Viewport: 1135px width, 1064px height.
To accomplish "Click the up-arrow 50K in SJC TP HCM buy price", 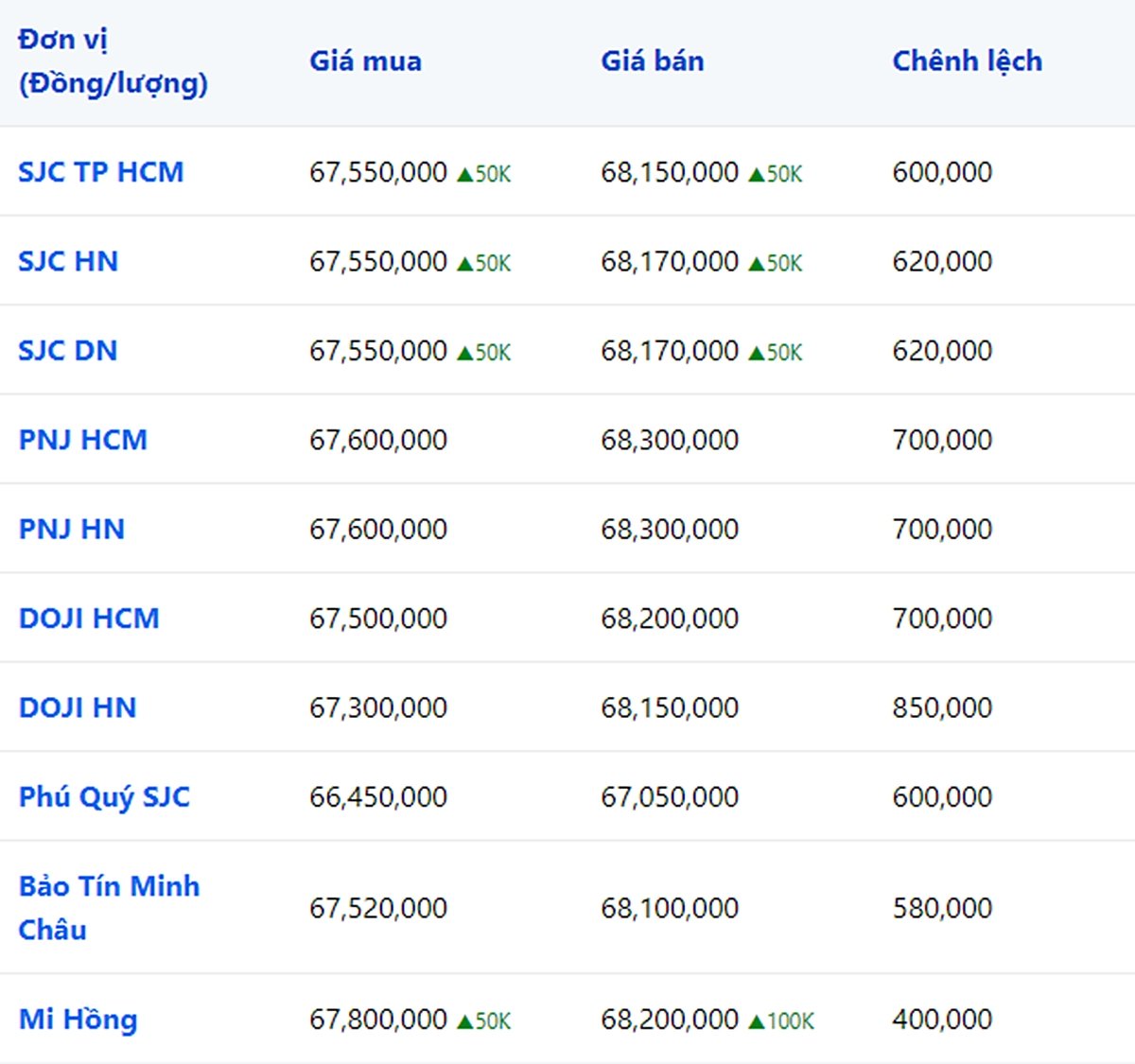I will point(483,174).
